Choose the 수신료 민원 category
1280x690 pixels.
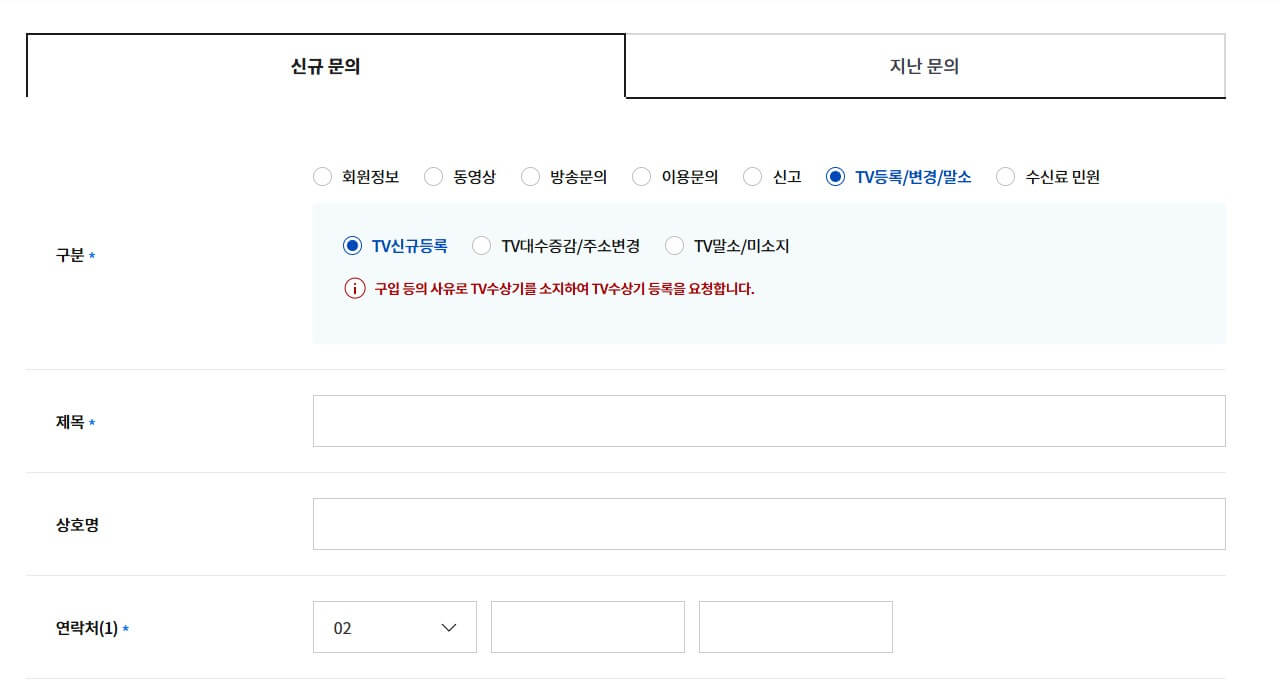point(1003,176)
